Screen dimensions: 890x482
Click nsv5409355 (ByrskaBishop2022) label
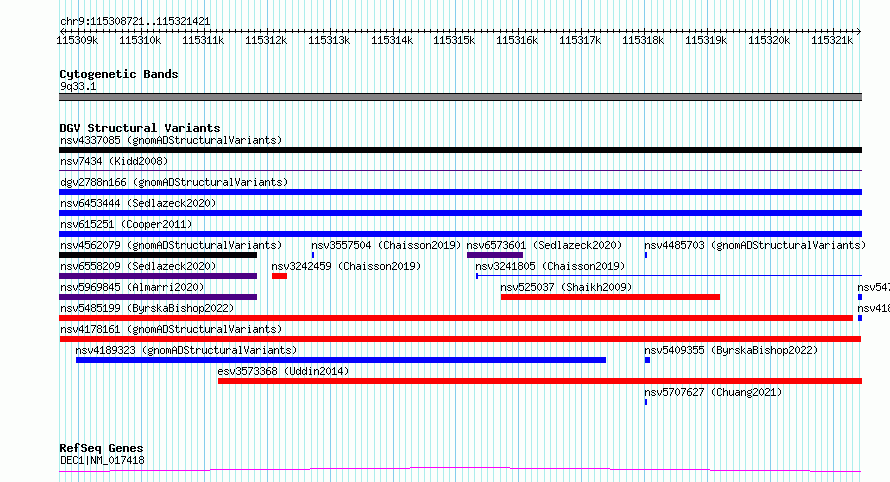tap(731, 350)
